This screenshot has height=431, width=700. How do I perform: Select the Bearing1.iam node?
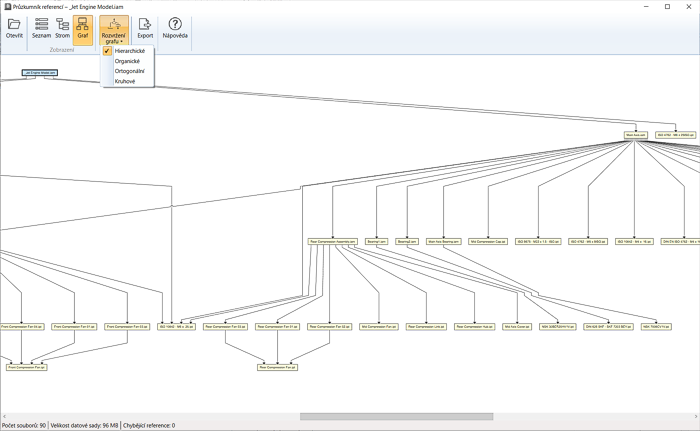pyautogui.click(x=377, y=241)
